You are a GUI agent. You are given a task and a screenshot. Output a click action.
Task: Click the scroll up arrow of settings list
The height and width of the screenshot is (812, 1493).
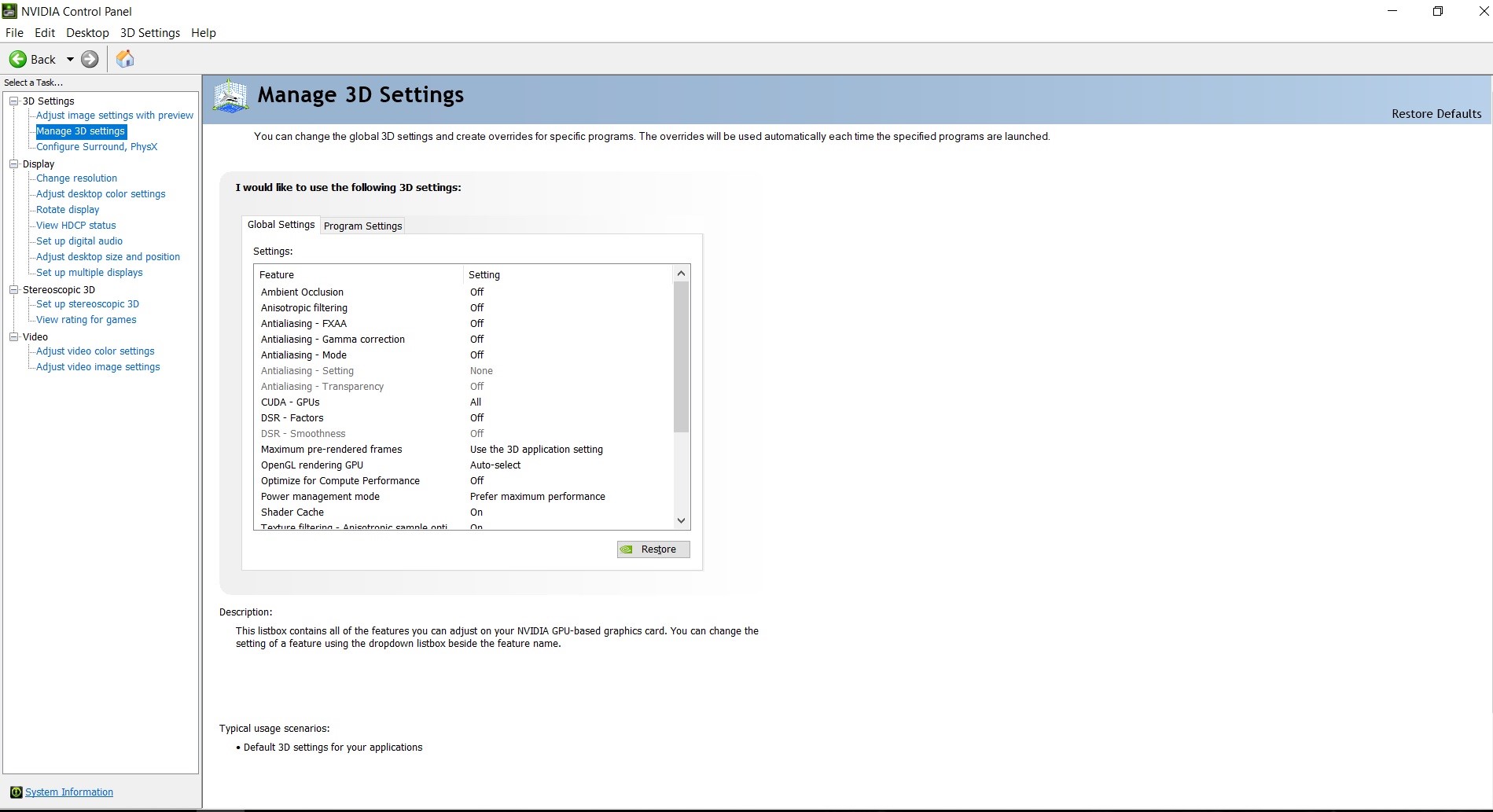coord(681,274)
